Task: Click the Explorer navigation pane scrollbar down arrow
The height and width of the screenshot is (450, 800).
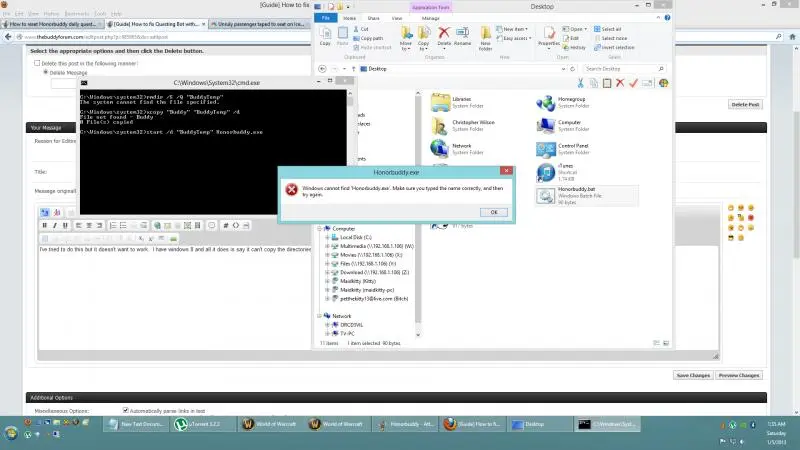Action: [418, 335]
